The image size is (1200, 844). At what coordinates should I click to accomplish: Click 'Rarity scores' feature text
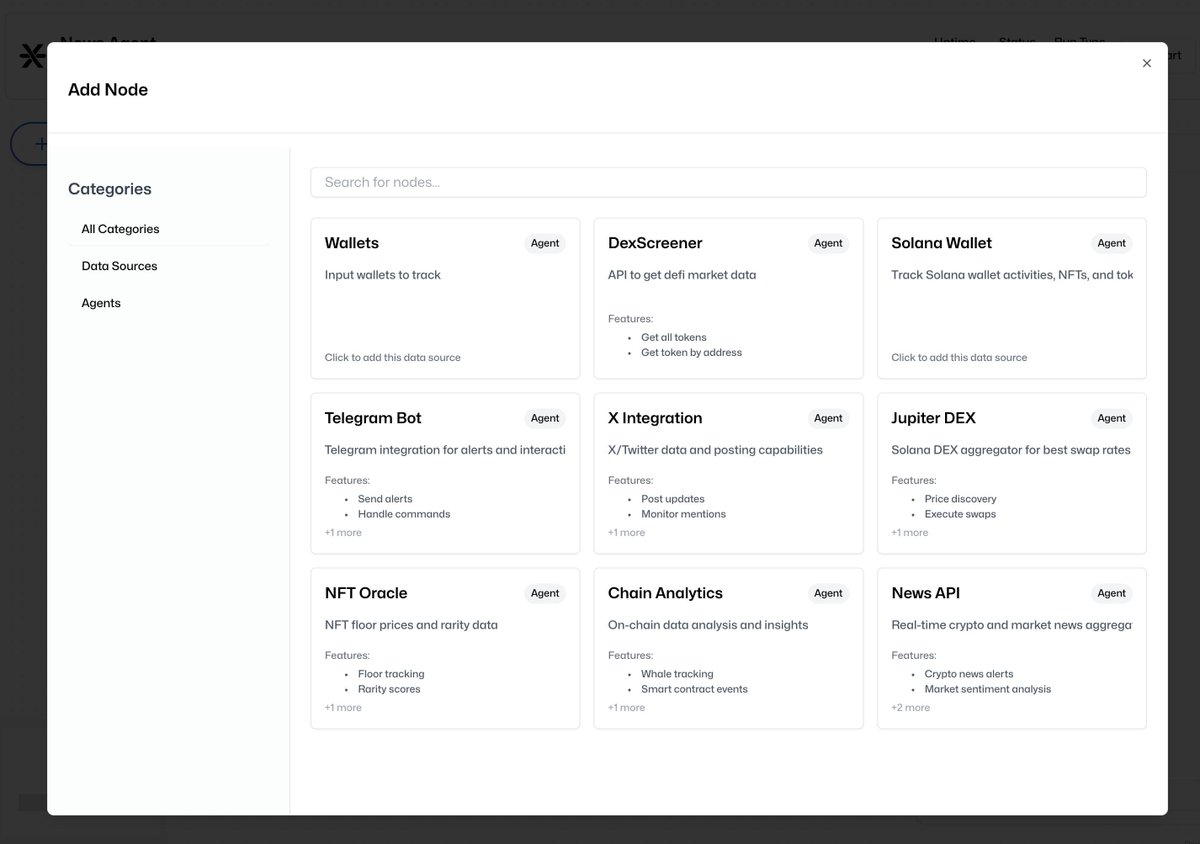[389, 689]
